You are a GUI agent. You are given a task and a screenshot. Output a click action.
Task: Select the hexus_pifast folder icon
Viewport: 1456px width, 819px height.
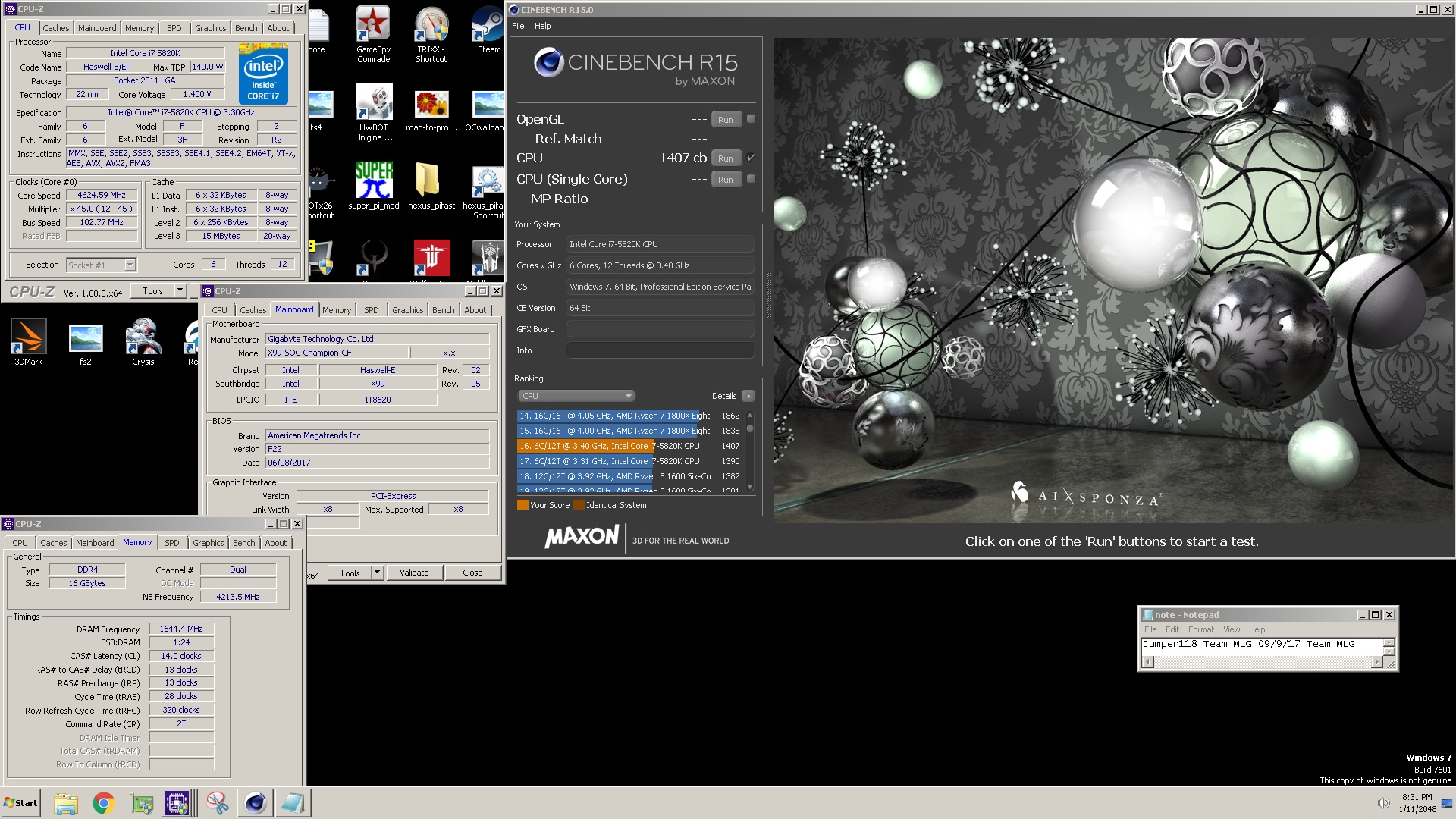tap(431, 186)
